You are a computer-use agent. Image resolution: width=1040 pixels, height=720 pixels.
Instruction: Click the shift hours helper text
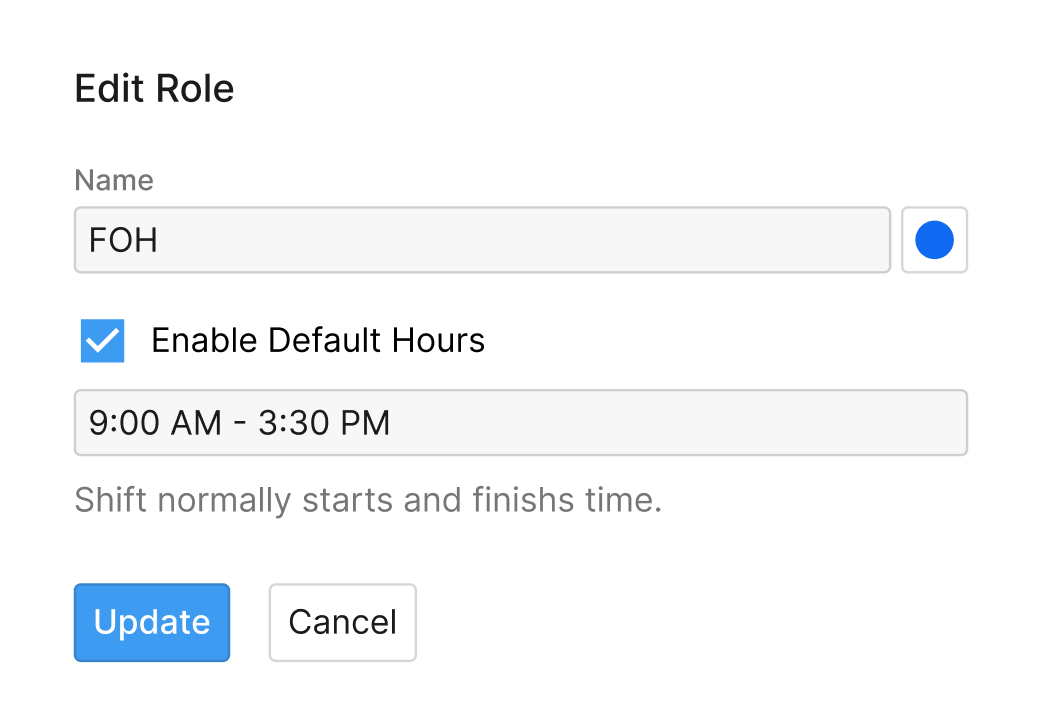point(369,500)
